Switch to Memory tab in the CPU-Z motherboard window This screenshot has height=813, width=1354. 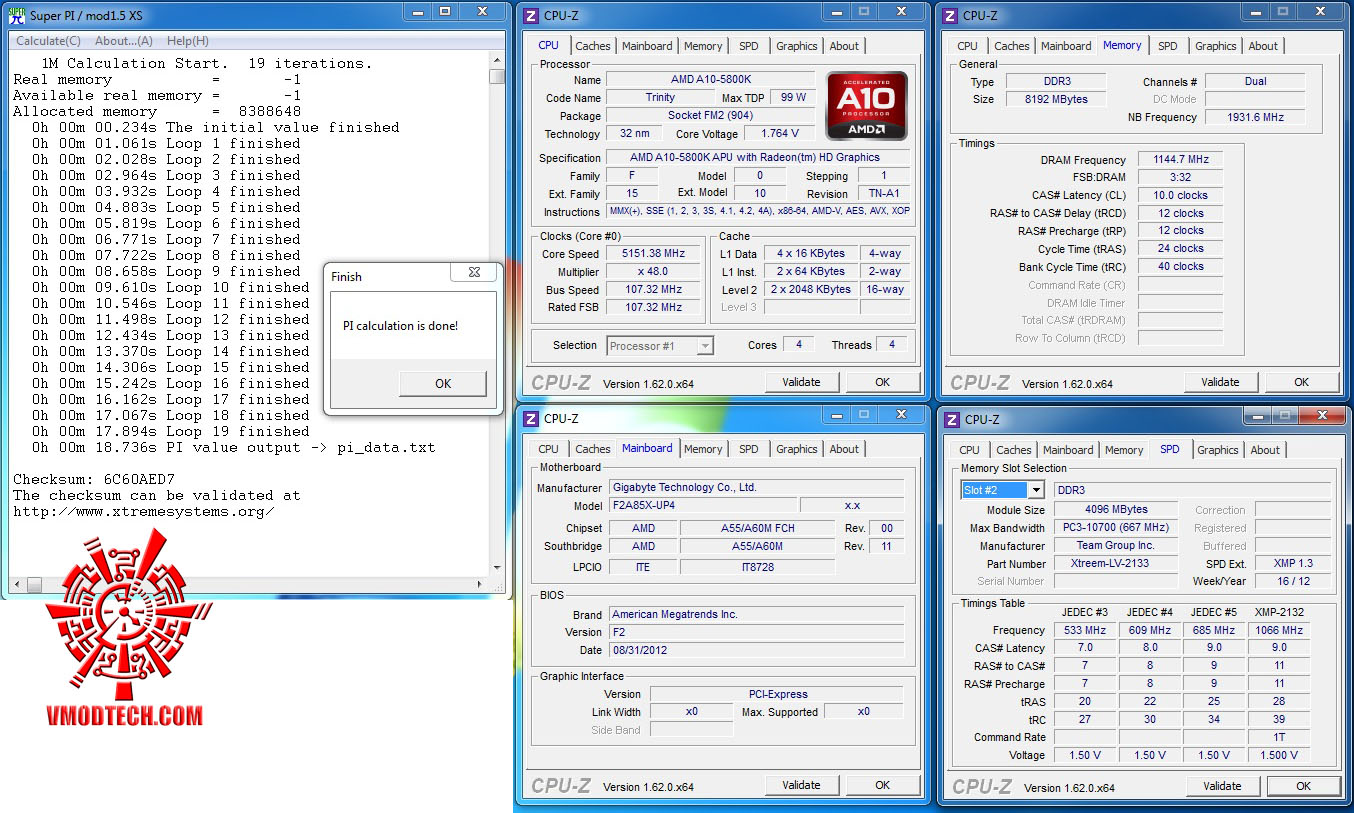(703, 449)
